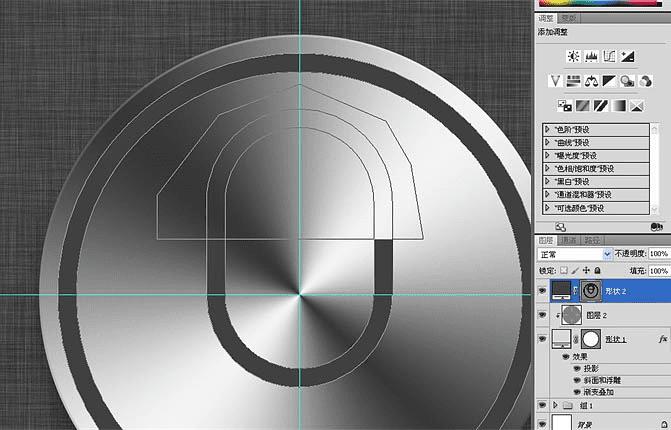Add an Invert adjustment

[x=564, y=106]
